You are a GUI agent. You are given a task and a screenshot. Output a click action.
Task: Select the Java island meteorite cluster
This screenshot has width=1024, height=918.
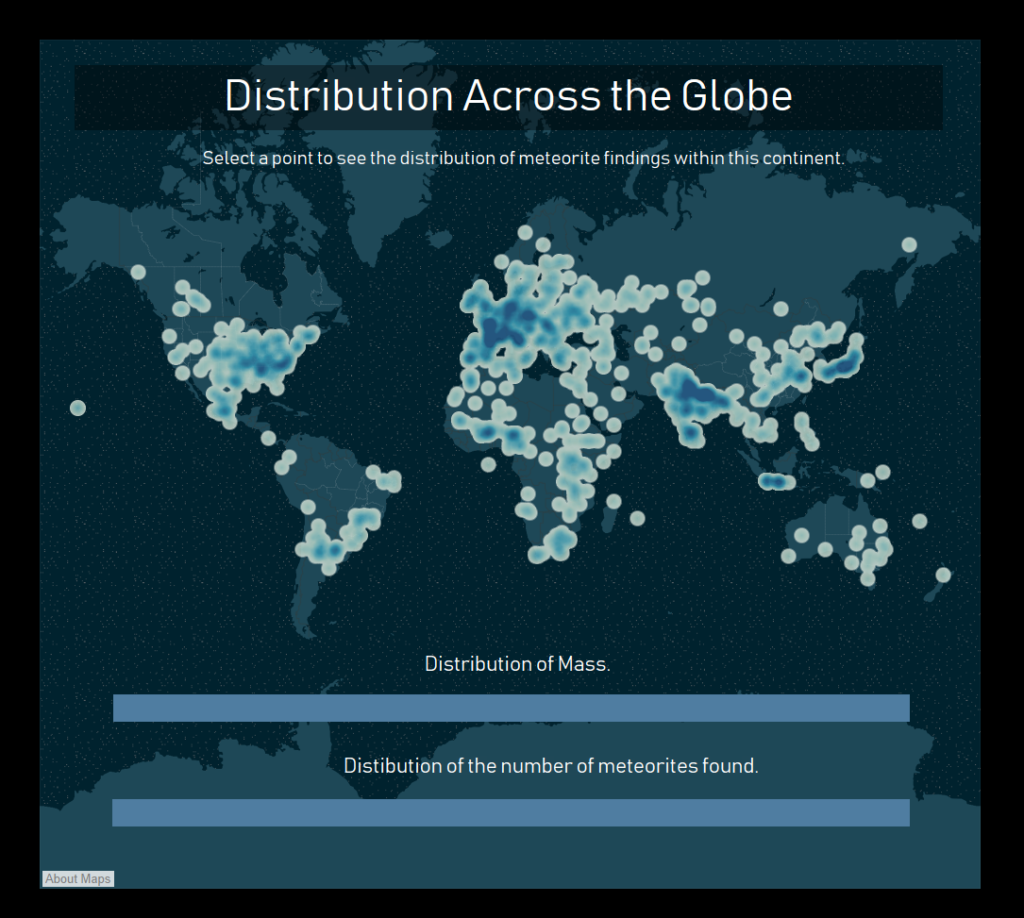[776, 482]
